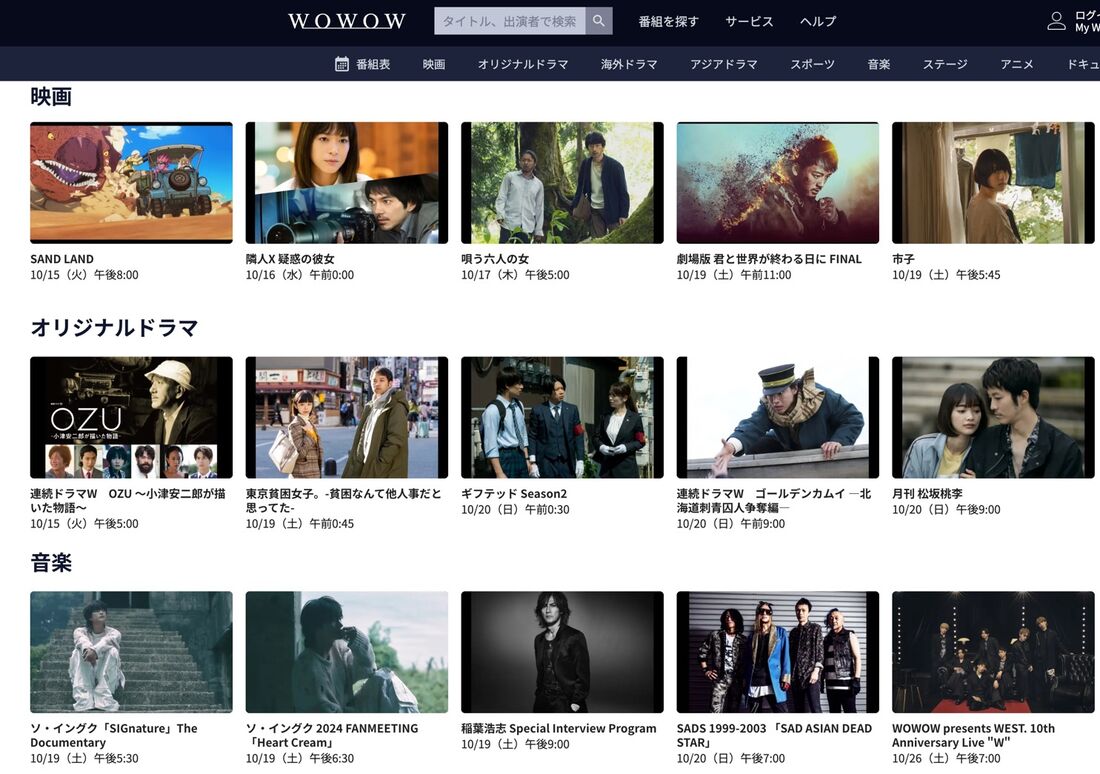Viewport: 1100px width, 774px height.
Task: Open ソ・イングク SIGnature Documentary thumbnail
Action: (131, 652)
